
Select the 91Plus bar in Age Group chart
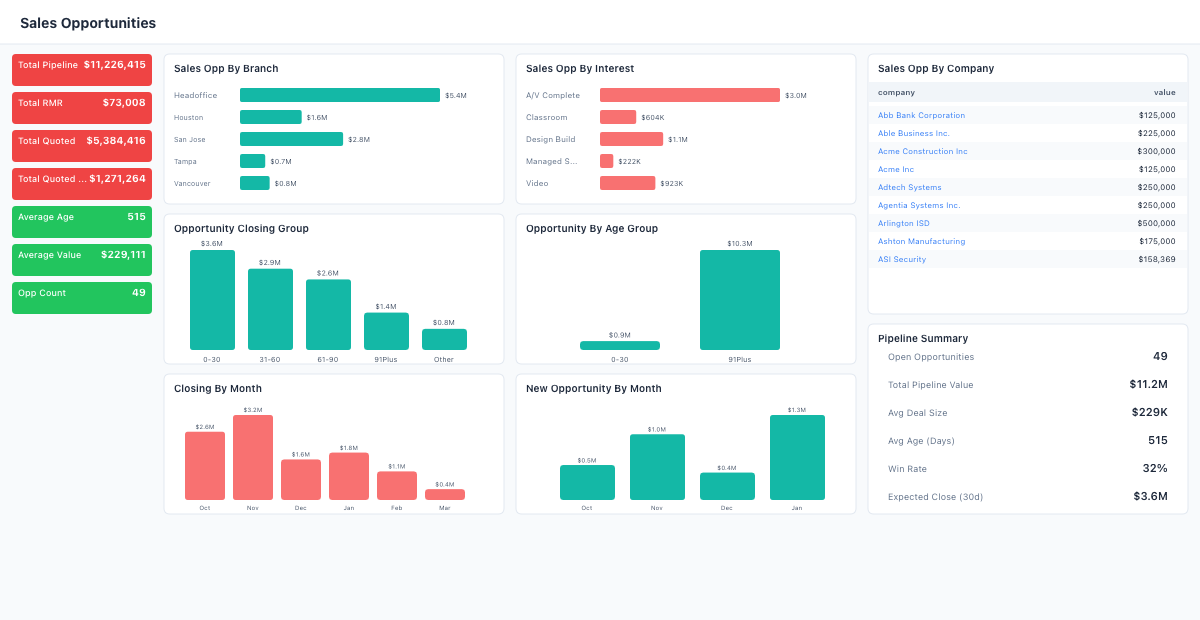739,300
